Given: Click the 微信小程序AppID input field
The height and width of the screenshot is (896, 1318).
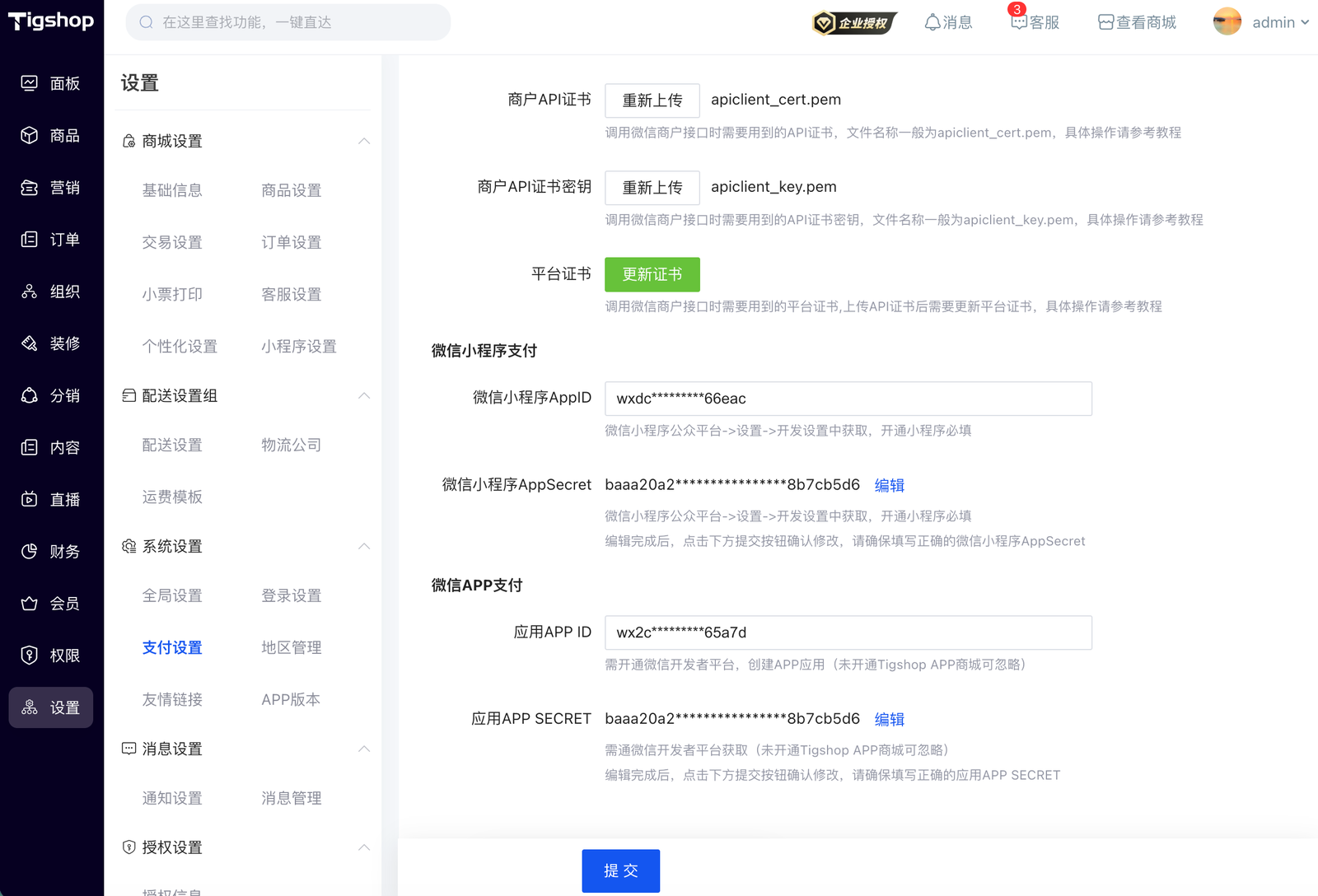Looking at the screenshot, I should pyautogui.click(x=848, y=399).
